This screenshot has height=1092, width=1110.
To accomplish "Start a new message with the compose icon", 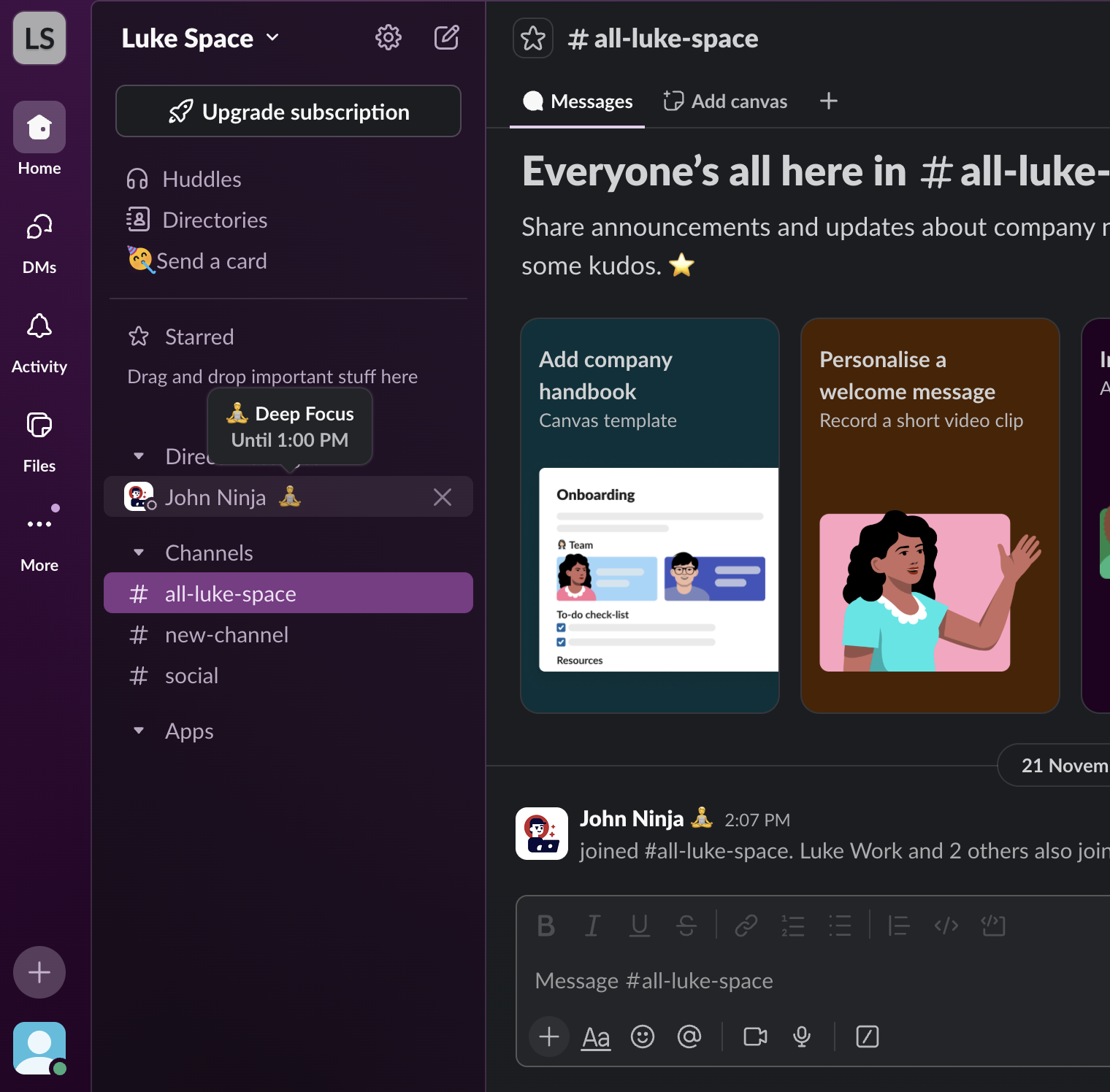I will coord(447,37).
